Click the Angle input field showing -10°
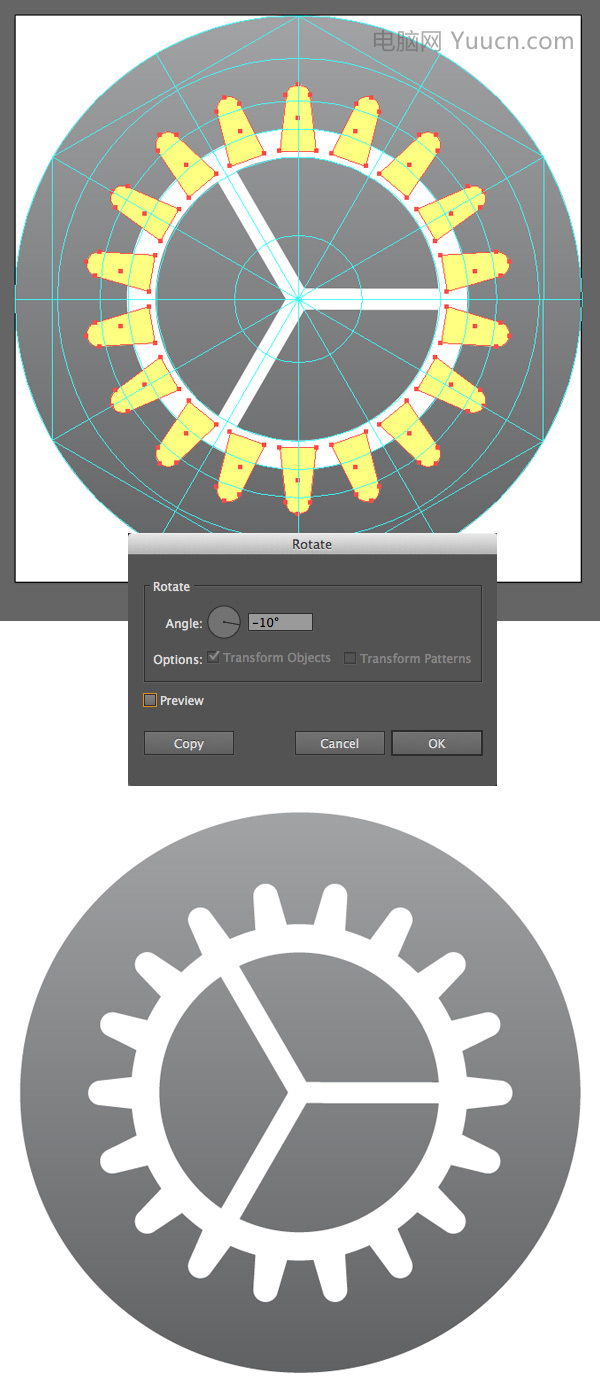600x1398 pixels. pyautogui.click(x=280, y=622)
